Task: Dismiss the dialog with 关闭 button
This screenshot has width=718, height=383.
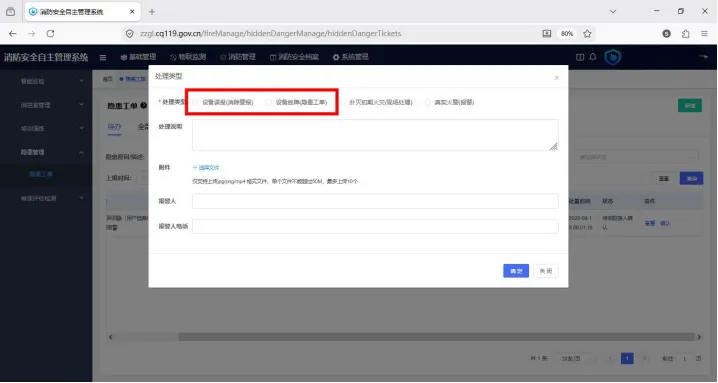Action: click(546, 271)
